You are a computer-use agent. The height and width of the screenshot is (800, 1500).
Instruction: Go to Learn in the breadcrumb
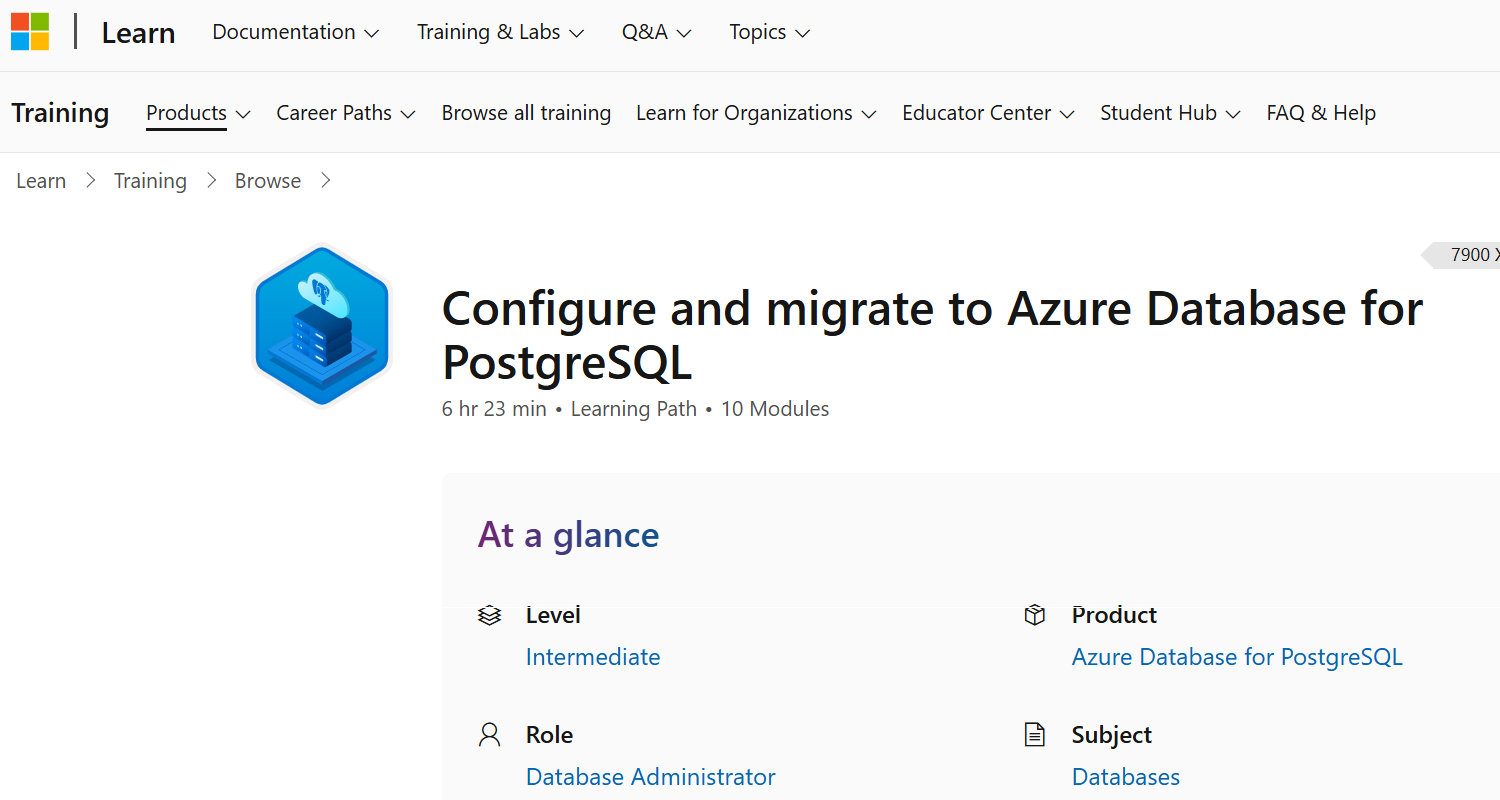click(x=41, y=181)
